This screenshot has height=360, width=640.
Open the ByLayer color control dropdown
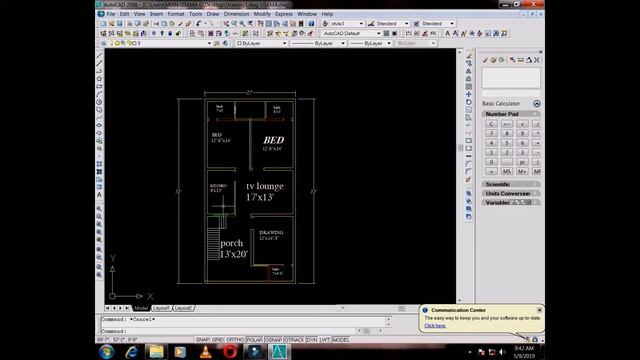click(284, 43)
